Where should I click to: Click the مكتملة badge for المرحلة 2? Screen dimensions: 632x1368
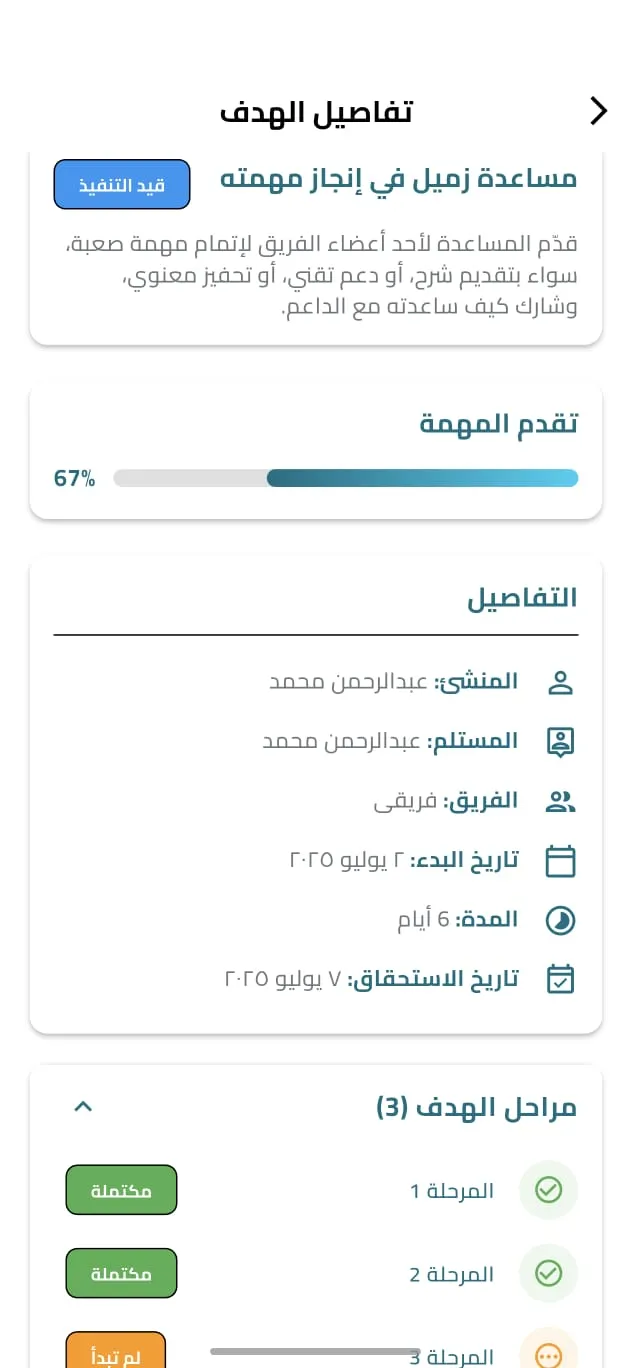pyautogui.click(x=121, y=1273)
